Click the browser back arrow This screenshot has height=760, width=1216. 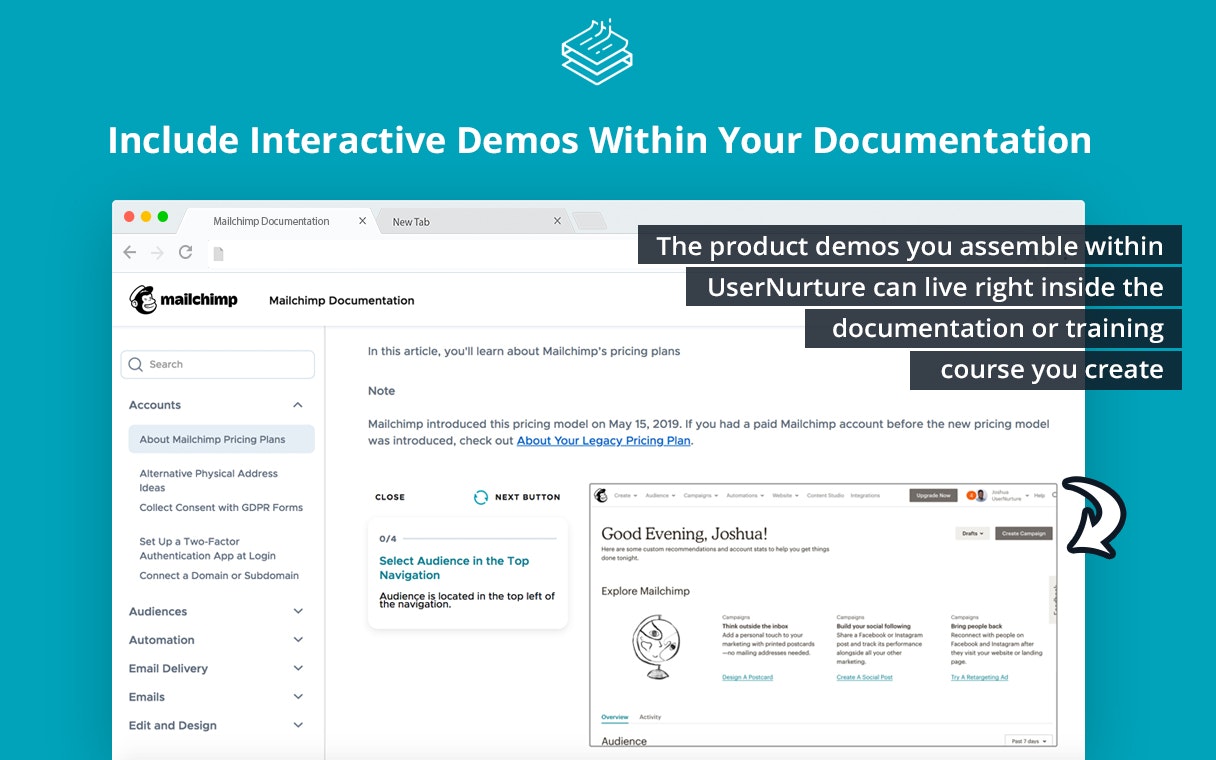click(129, 252)
